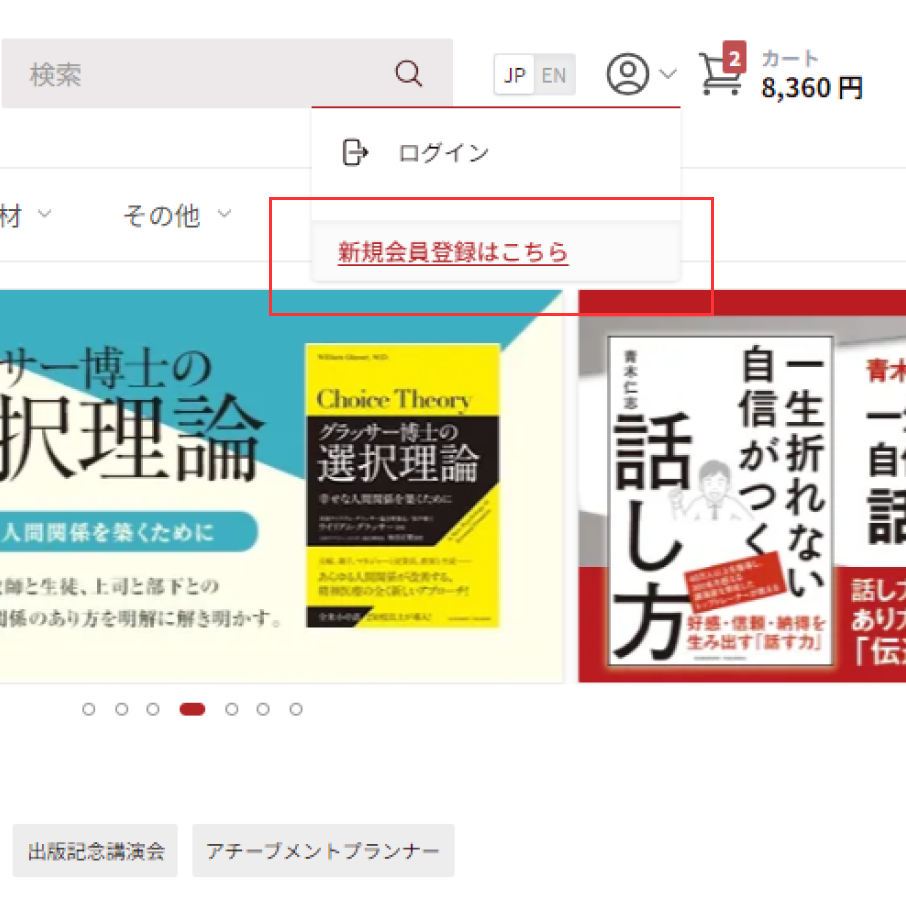Go to the seventh carousel slide dot
The image size is (906, 906).
coord(296,709)
